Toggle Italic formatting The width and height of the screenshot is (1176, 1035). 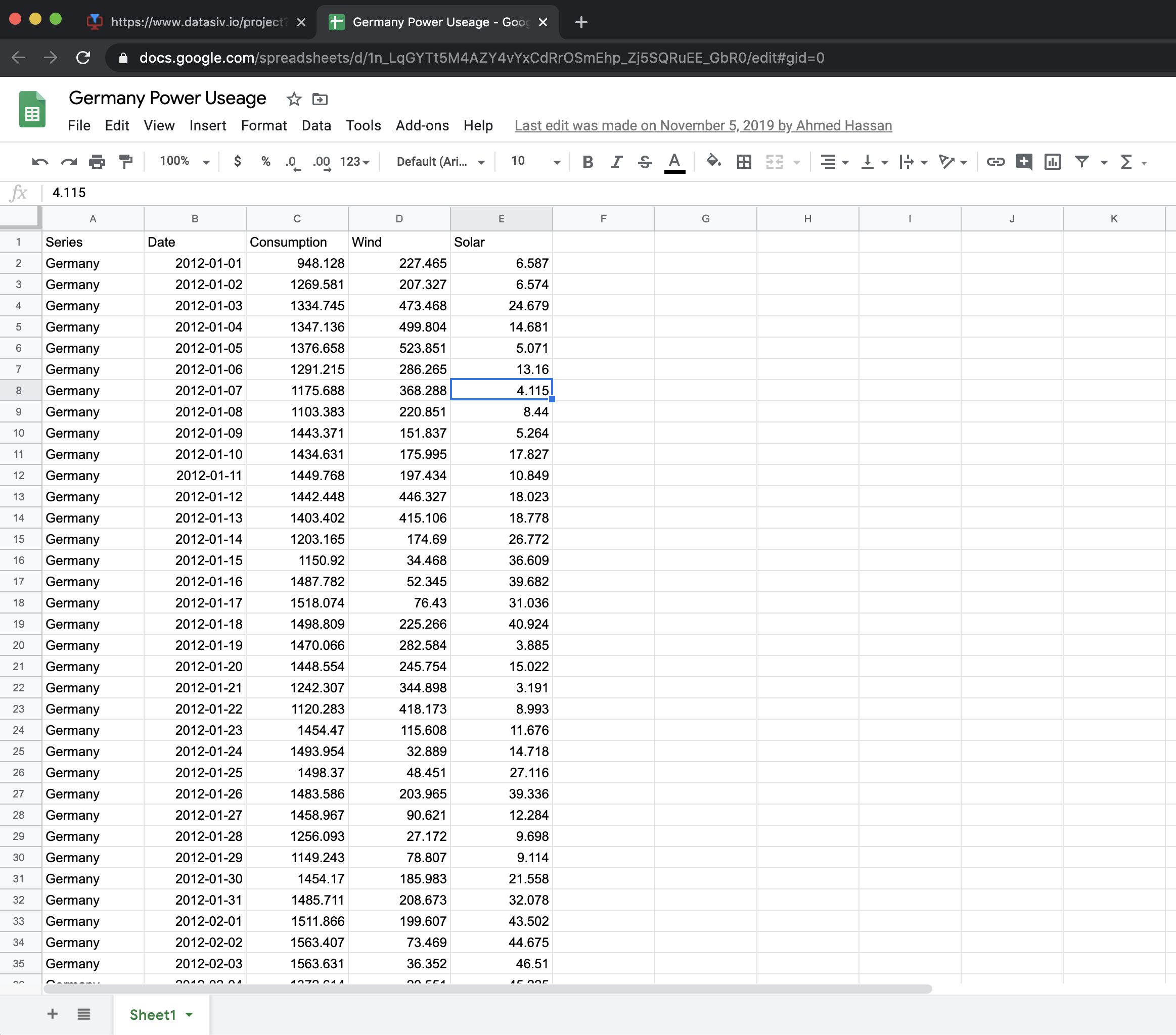(616, 162)
